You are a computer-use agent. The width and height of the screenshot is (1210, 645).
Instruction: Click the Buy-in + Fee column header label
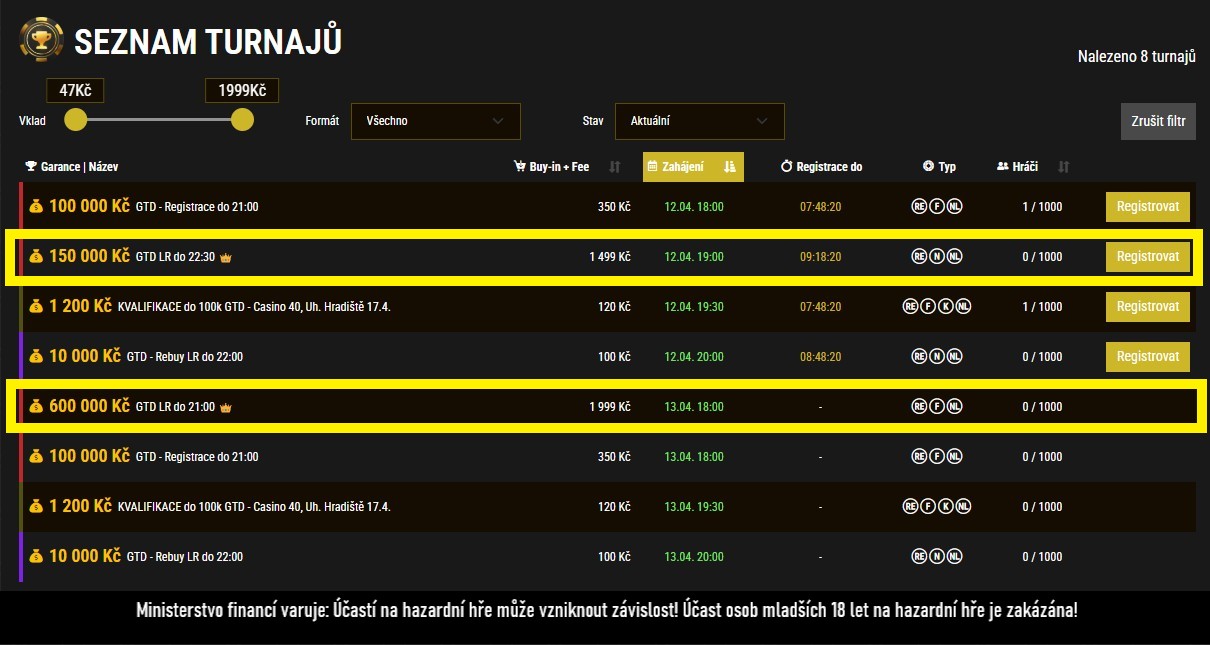point(551,167)
